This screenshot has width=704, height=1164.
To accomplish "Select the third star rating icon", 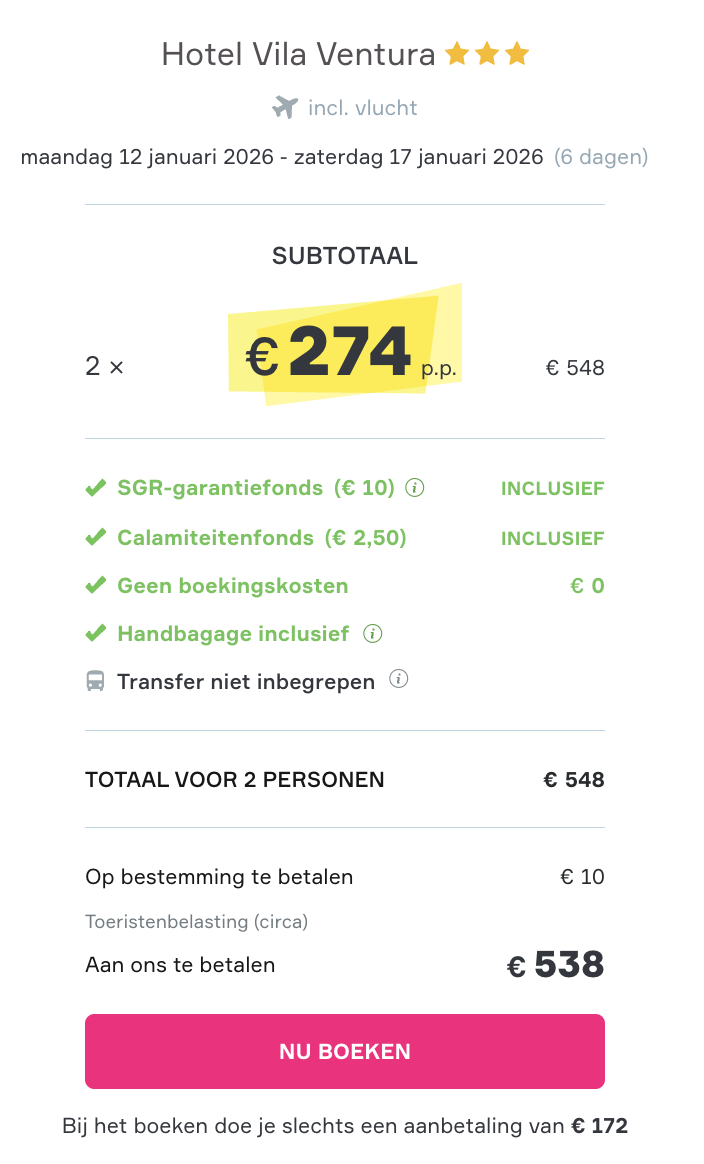I will point(518,53).
